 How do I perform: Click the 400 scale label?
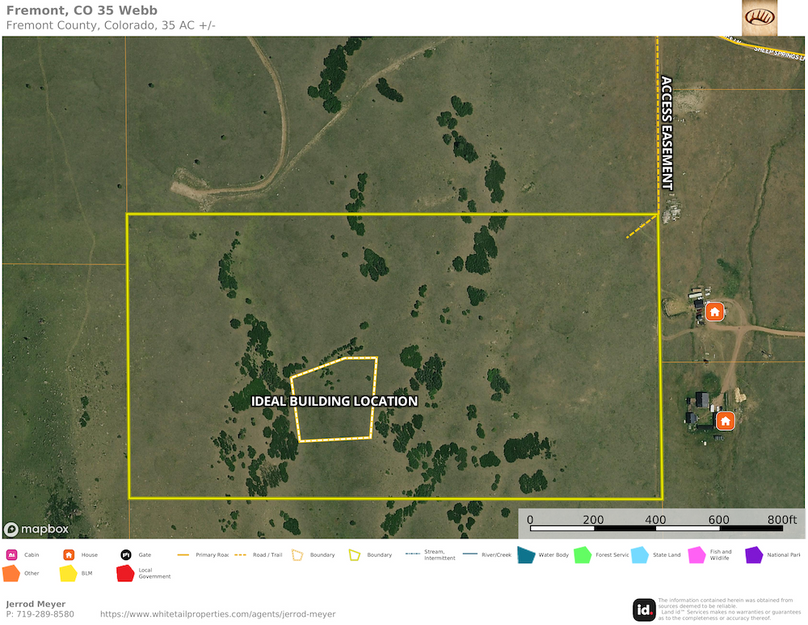[655, 519]
